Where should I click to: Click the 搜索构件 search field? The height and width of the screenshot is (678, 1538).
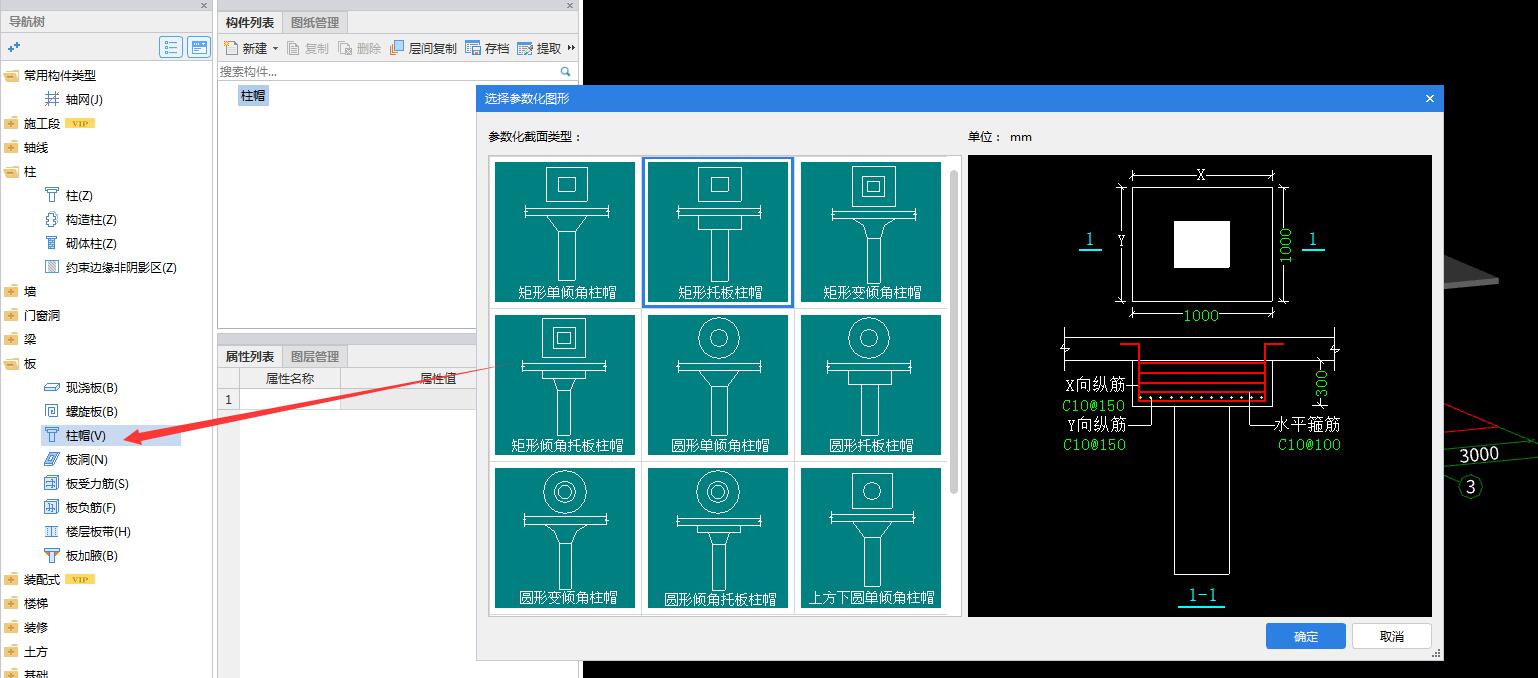coord(388,72)
